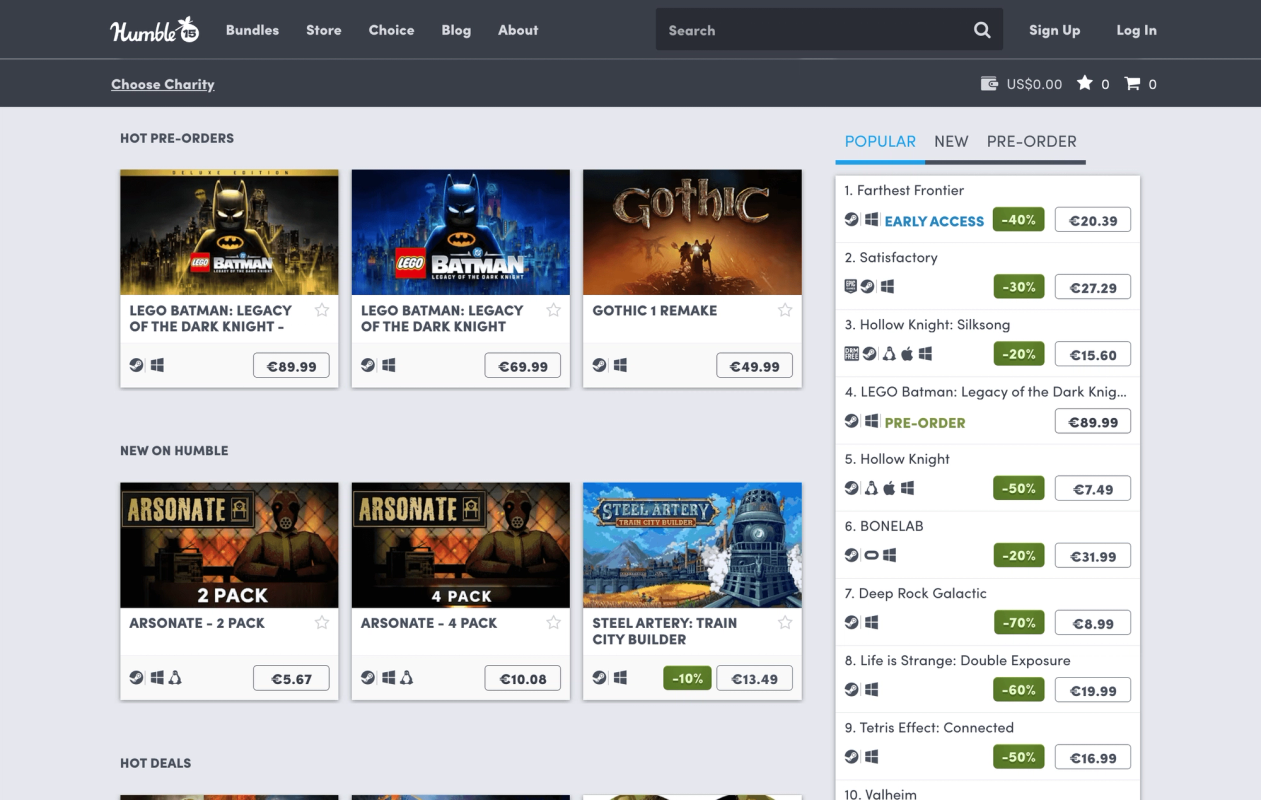Open '6. BONELAB' list title
The width and height of the screenshot is (1261, 800).
pos(884,526)
